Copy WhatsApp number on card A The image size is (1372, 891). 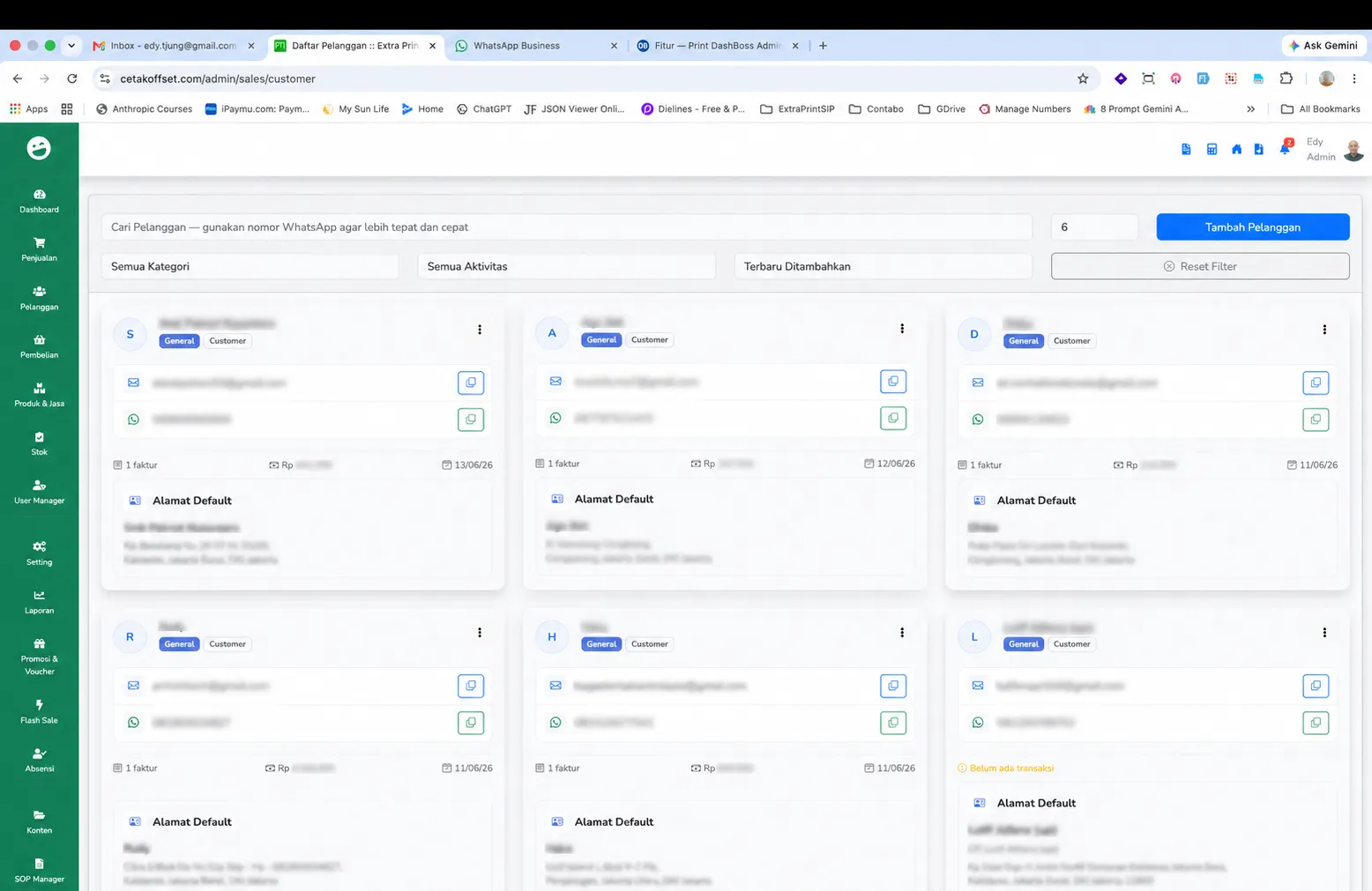point(893,418)
